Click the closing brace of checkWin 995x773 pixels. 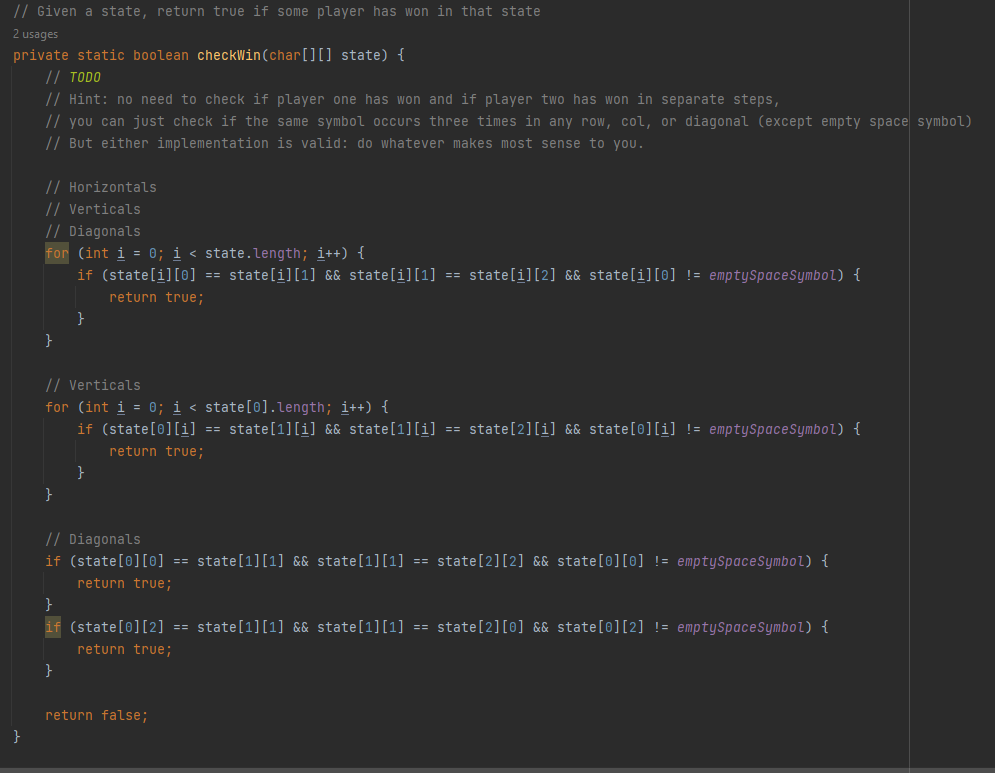17,736
